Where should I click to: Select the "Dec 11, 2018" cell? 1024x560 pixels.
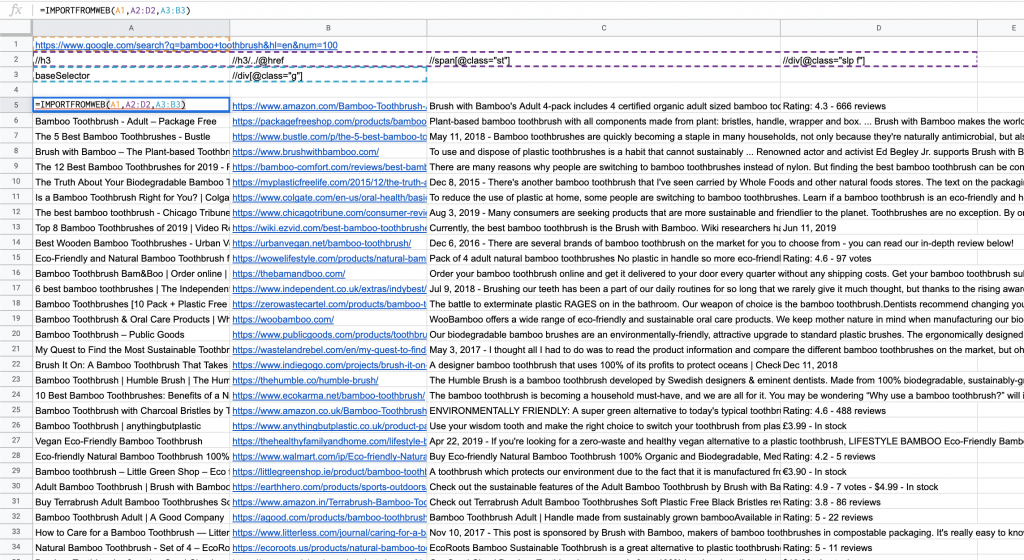click(878, 366)
